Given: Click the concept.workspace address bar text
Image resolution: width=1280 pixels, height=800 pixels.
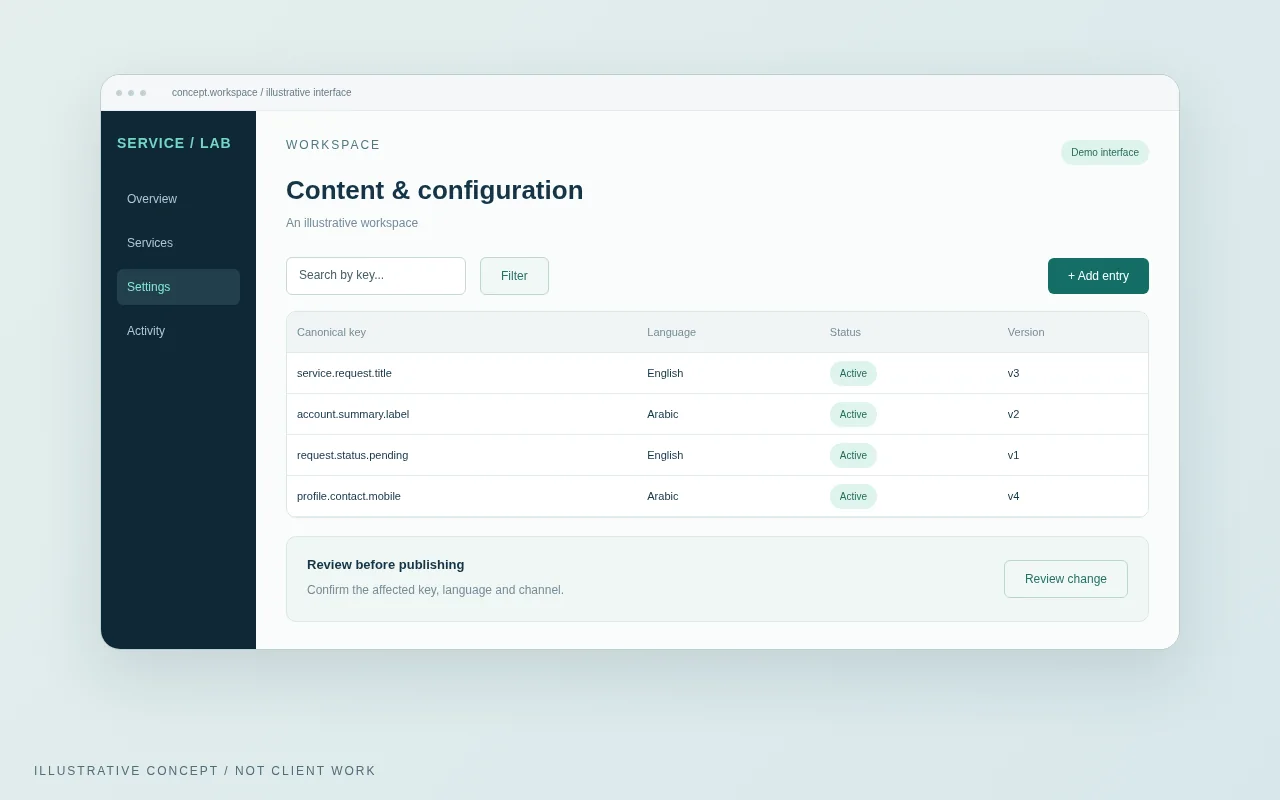Looking at the screenshot, I should (262, 93).
